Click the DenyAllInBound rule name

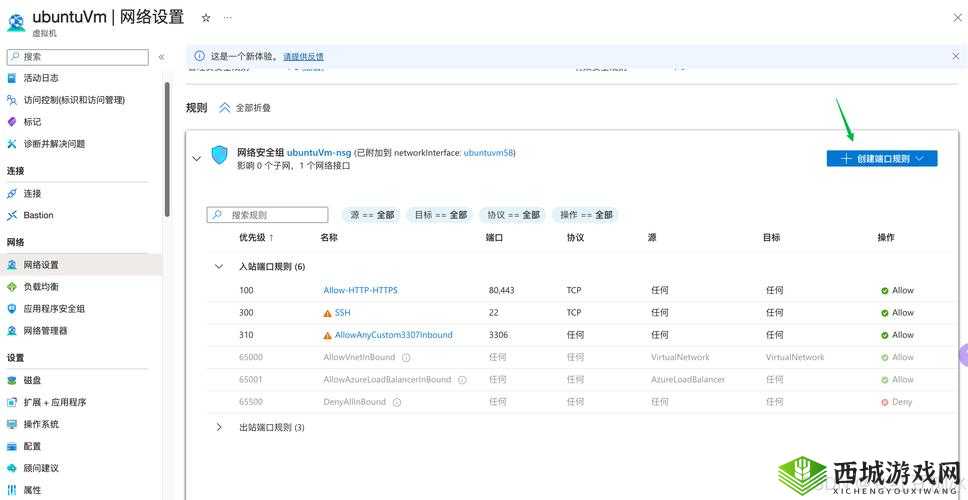click(354, 402)
